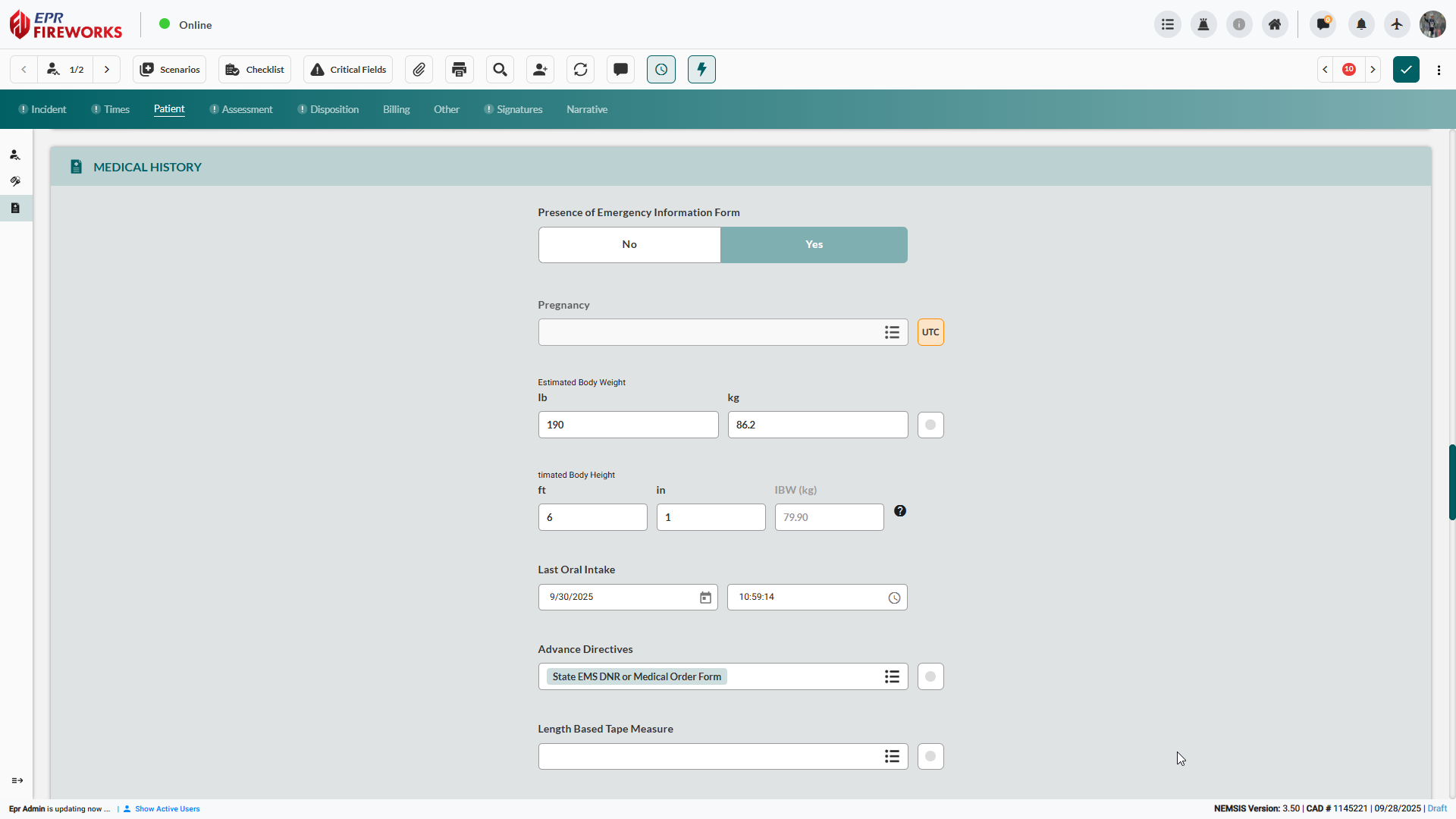
Task: Click the printer icon in toolbar
Action: click(459, 70)
